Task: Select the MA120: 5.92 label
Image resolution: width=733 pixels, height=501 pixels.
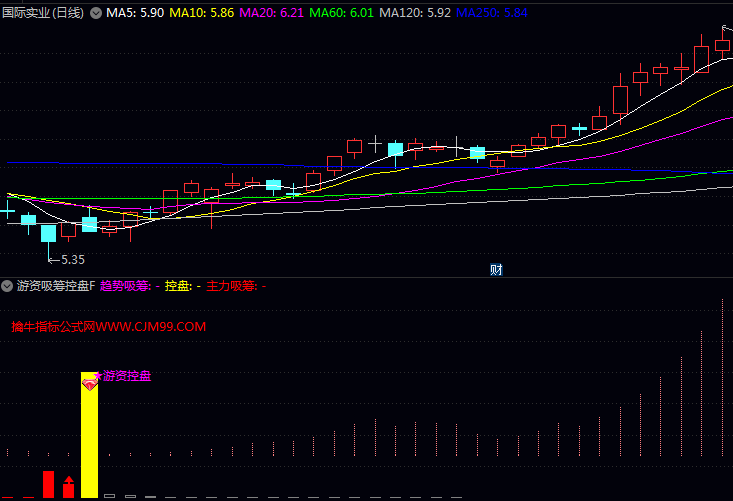Action: pos(415,13)
